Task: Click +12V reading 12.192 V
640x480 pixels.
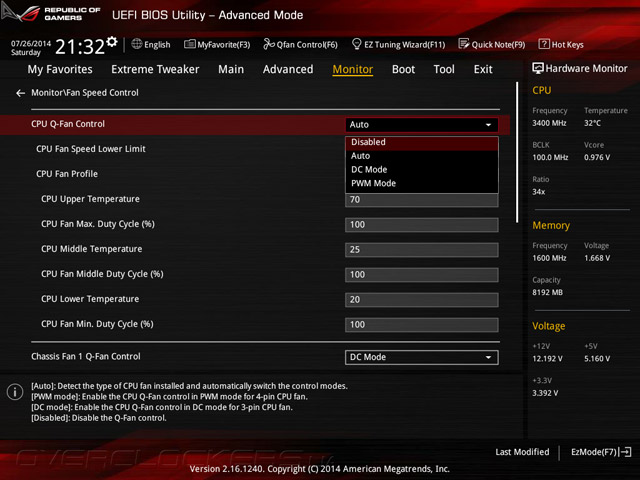Action: coord(547,359)
